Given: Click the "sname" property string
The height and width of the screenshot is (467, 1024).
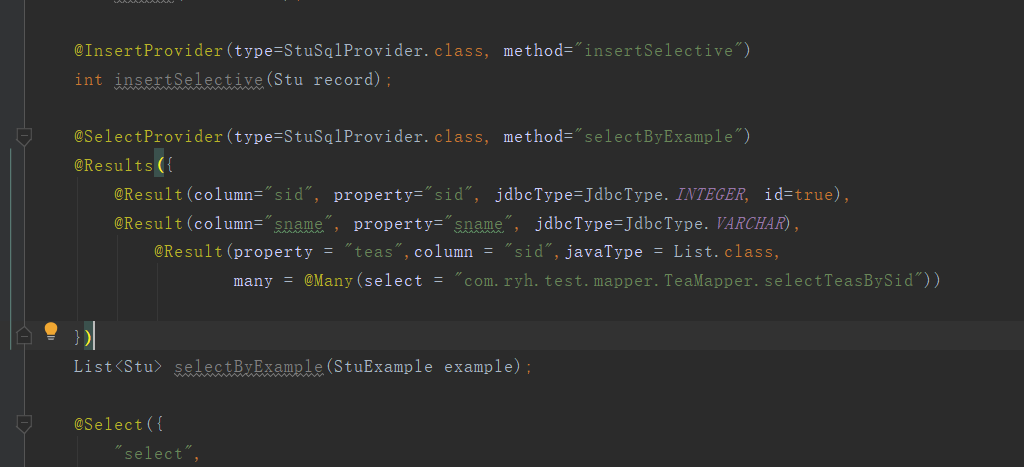Looking at the screenshot, I should tap(479, 223).
